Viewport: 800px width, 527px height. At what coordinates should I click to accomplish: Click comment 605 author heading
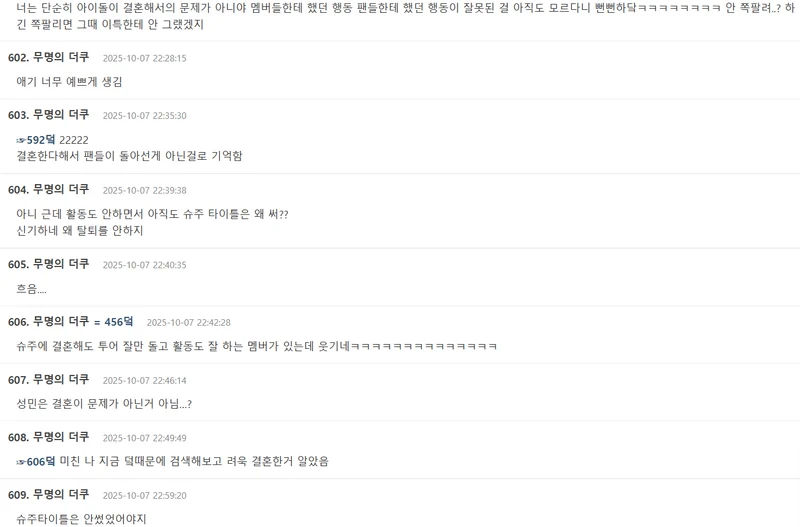48,264
